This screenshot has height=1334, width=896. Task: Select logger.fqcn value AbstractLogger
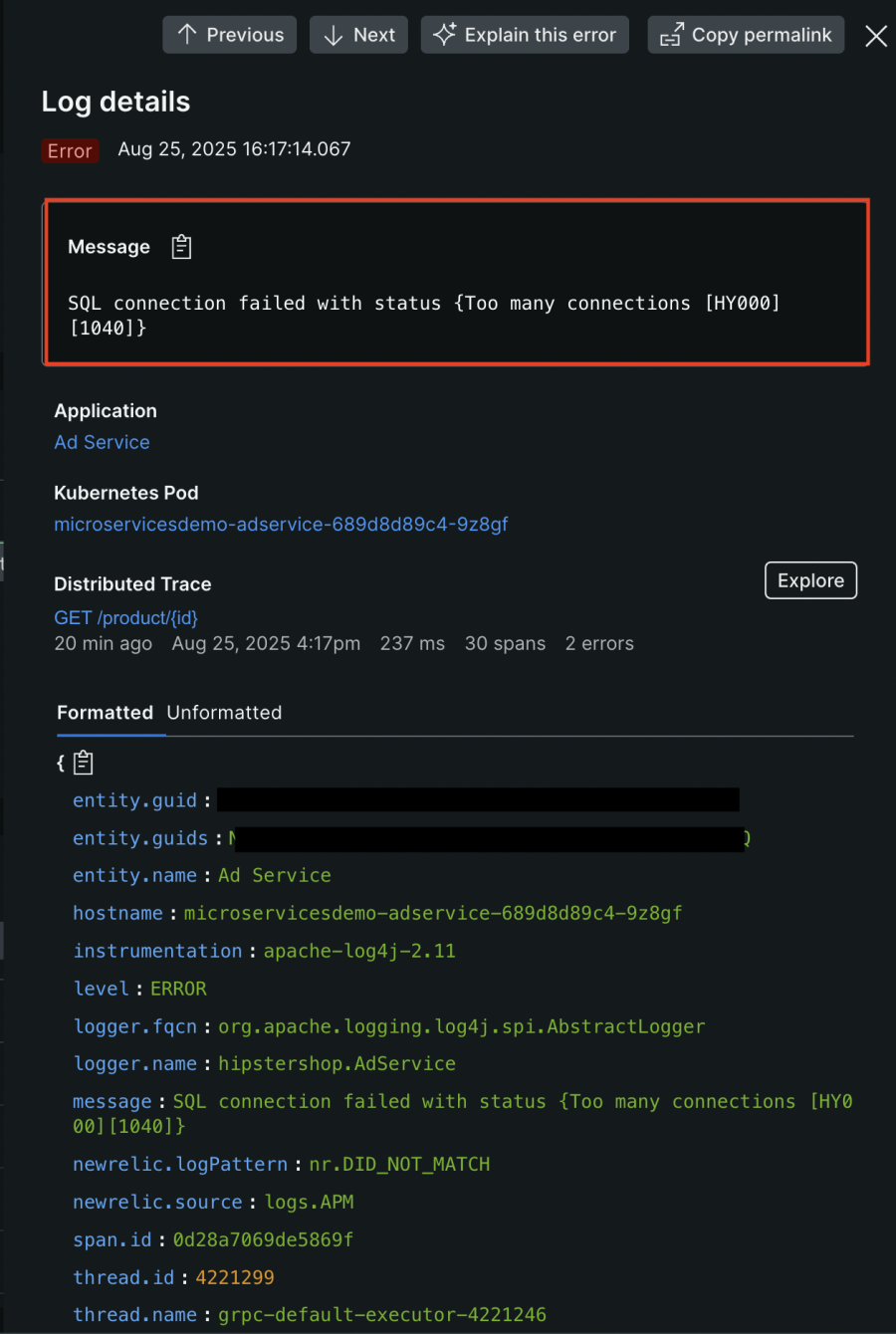[x=462, y=1026]
